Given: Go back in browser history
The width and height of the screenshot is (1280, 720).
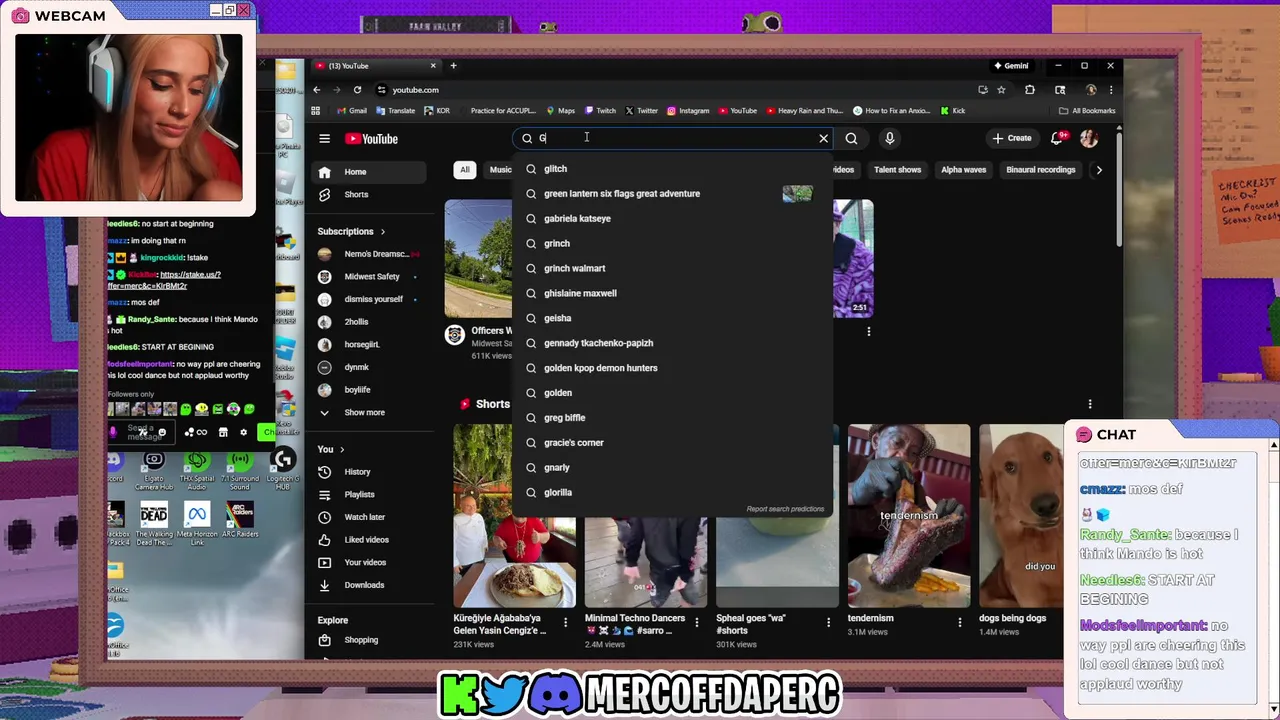Looking at the screenshot, I should pyautogui.click(x=317, y=90).
